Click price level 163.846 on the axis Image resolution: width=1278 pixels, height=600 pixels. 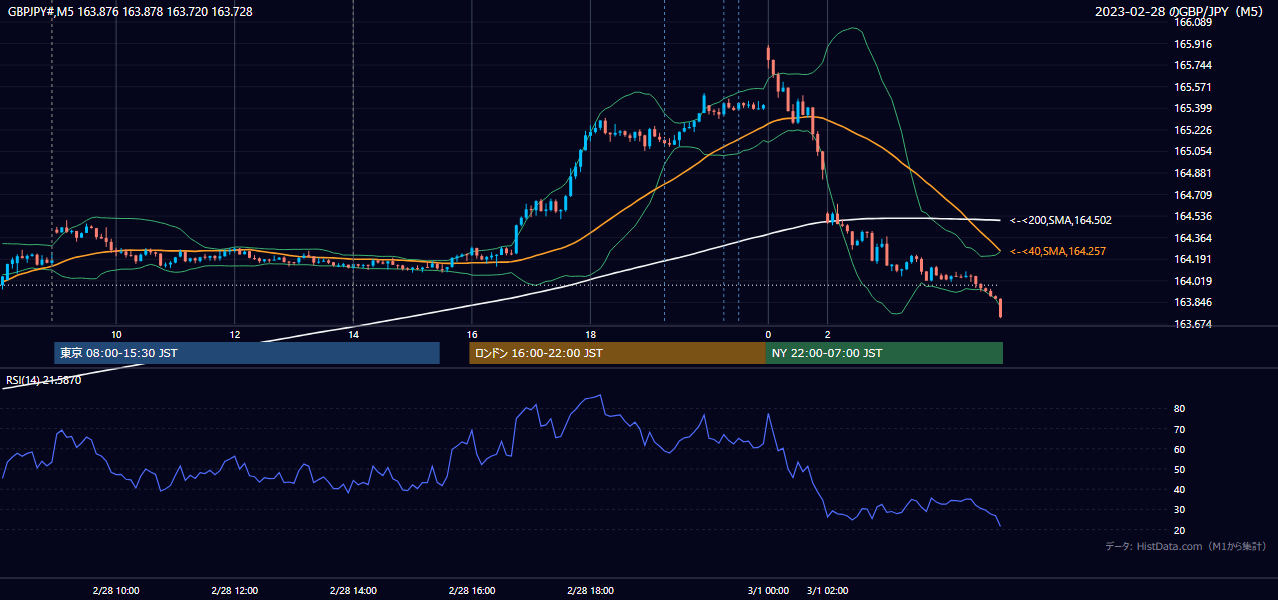[x=1193, y=302]
